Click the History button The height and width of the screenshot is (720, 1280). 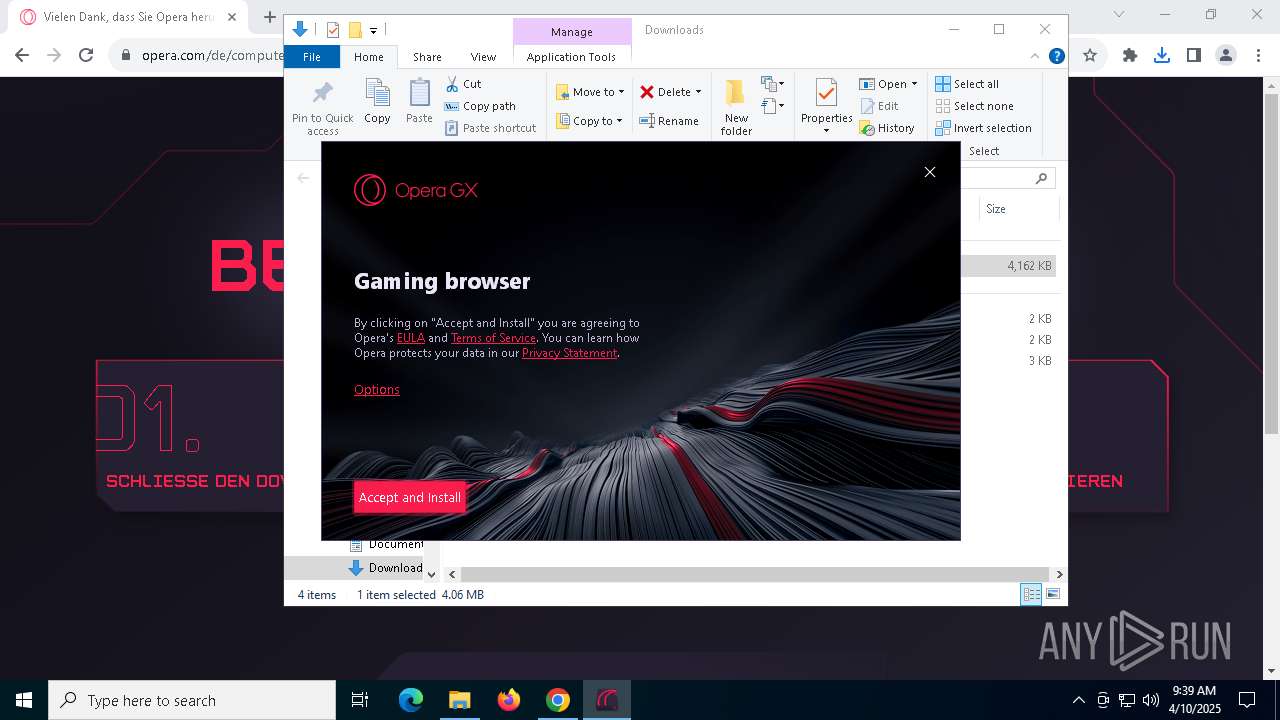887,128
